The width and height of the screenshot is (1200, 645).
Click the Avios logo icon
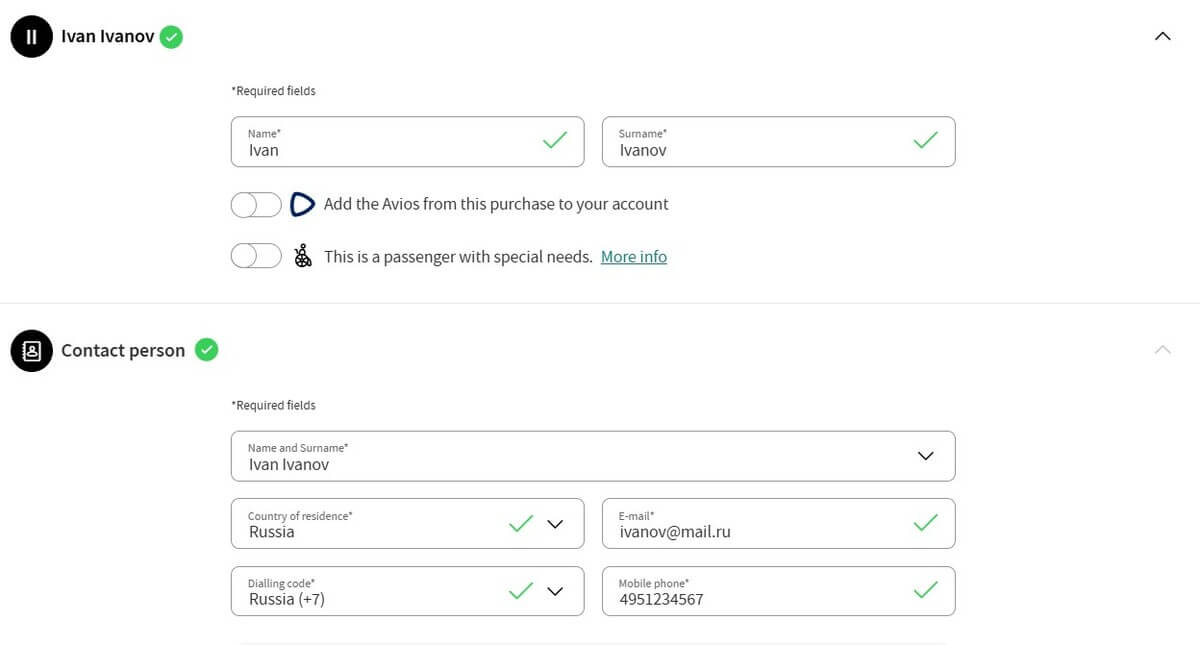302,205
